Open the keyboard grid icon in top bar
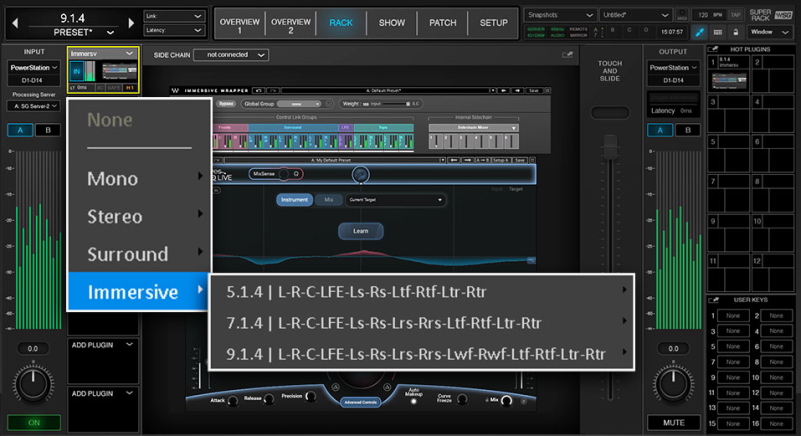The width and height of the screenshot is (801, 436). 718,32
